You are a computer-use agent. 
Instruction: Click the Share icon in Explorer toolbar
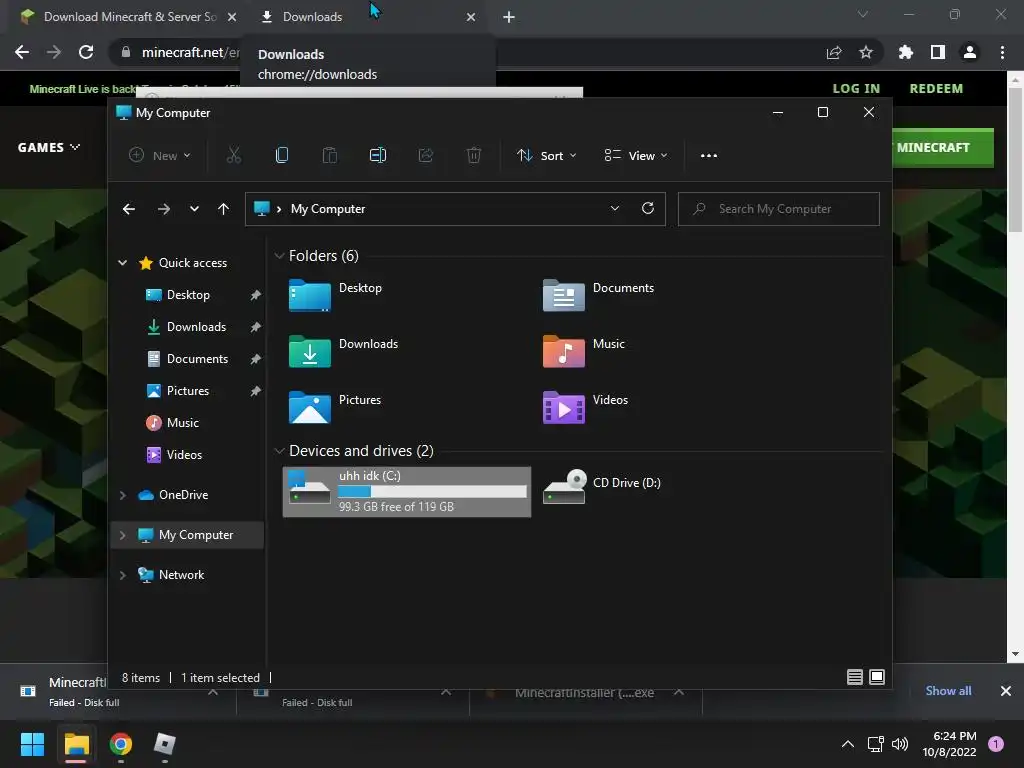pyautogui.click(x=426, y=155)
